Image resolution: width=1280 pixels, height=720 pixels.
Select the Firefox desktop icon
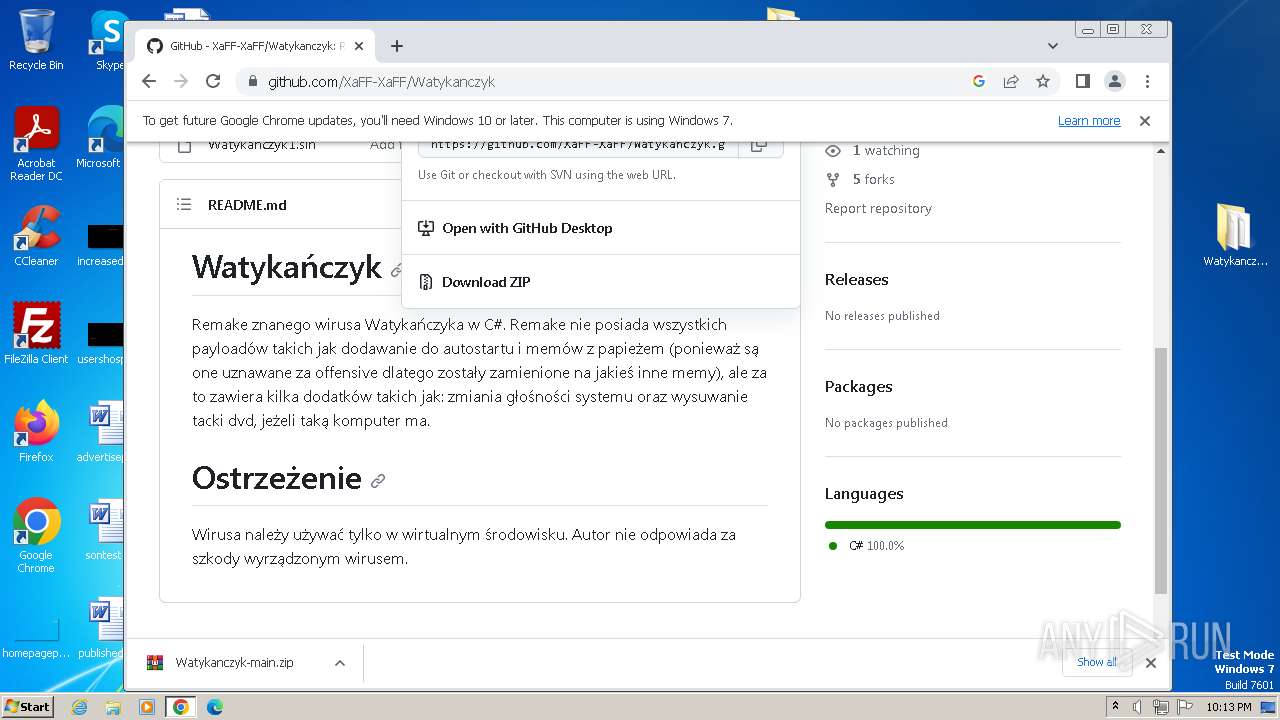36,432
